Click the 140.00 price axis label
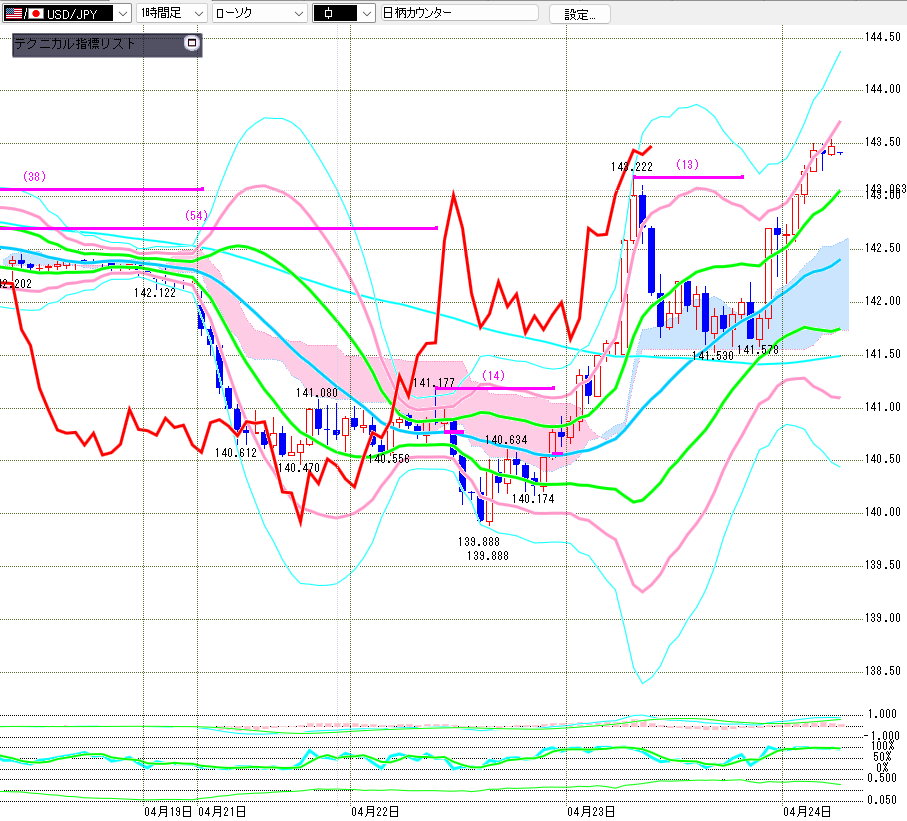This screenshot has width=907, height=821. [883, 512]
